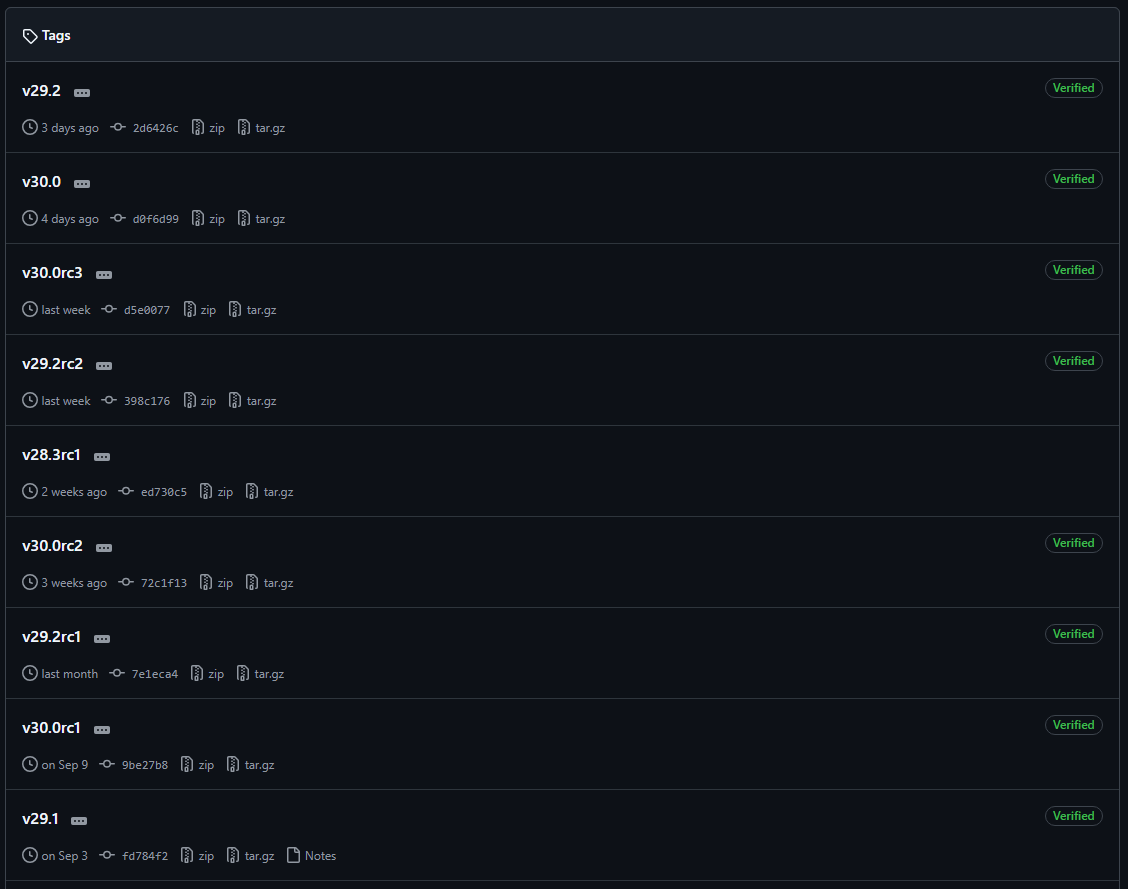Screen dimensions: 1128x889
Task: Click the zip file icon for v28.3rc1
Action: [206, 492]
